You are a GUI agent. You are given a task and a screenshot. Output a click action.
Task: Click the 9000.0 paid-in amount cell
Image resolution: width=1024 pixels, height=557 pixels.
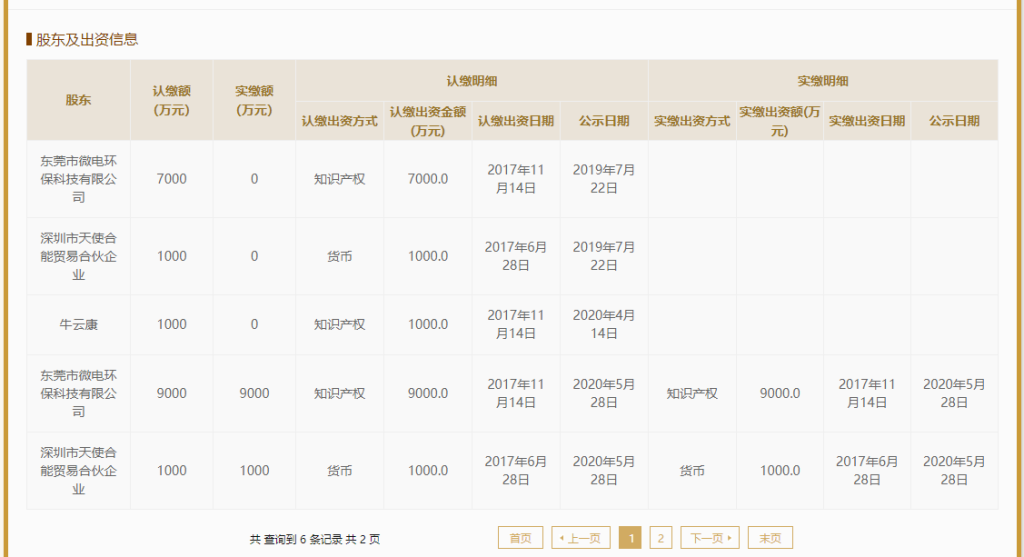[x=780, y=393]
